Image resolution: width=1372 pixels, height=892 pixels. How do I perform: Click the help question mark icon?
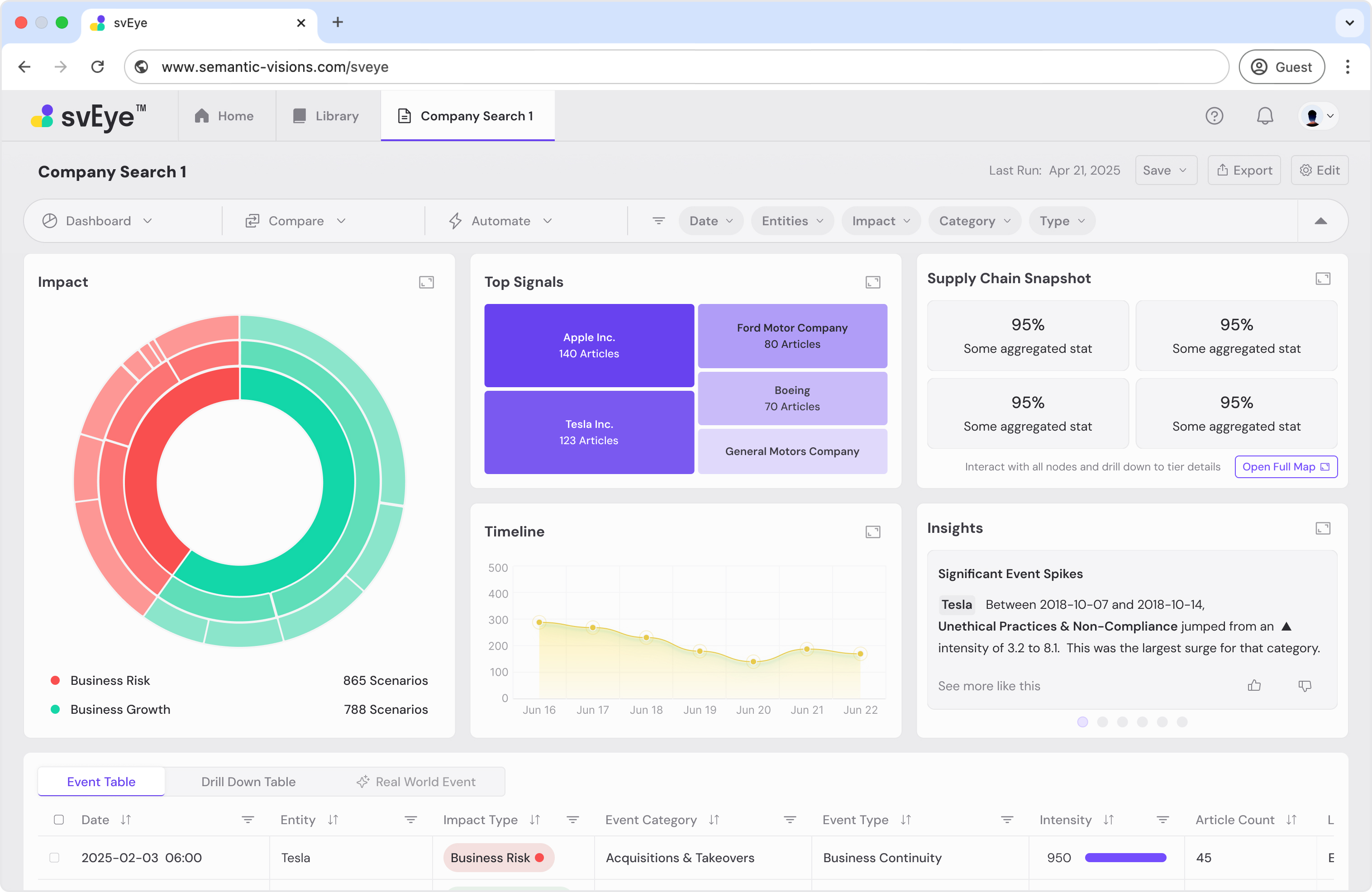[1214, 116]
